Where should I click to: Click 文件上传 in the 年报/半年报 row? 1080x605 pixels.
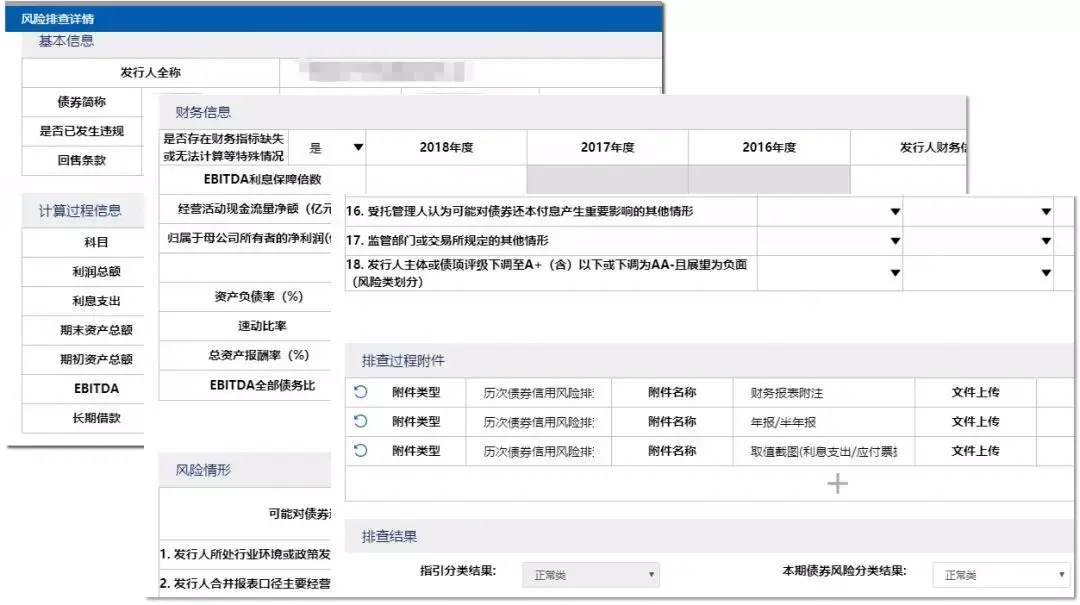(x=975, y=421)
